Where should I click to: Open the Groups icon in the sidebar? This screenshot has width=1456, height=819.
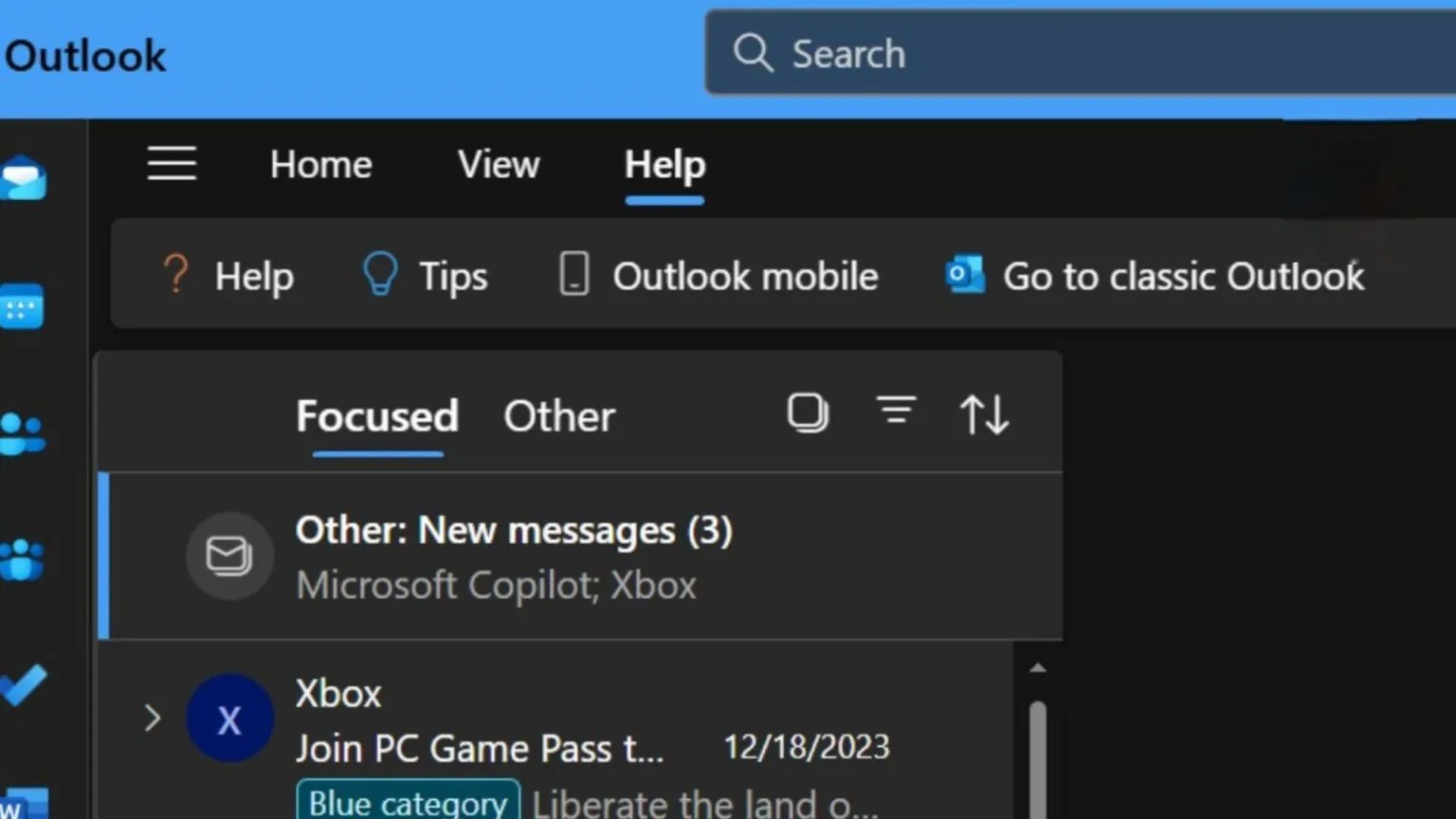click(x=22, y=559)
